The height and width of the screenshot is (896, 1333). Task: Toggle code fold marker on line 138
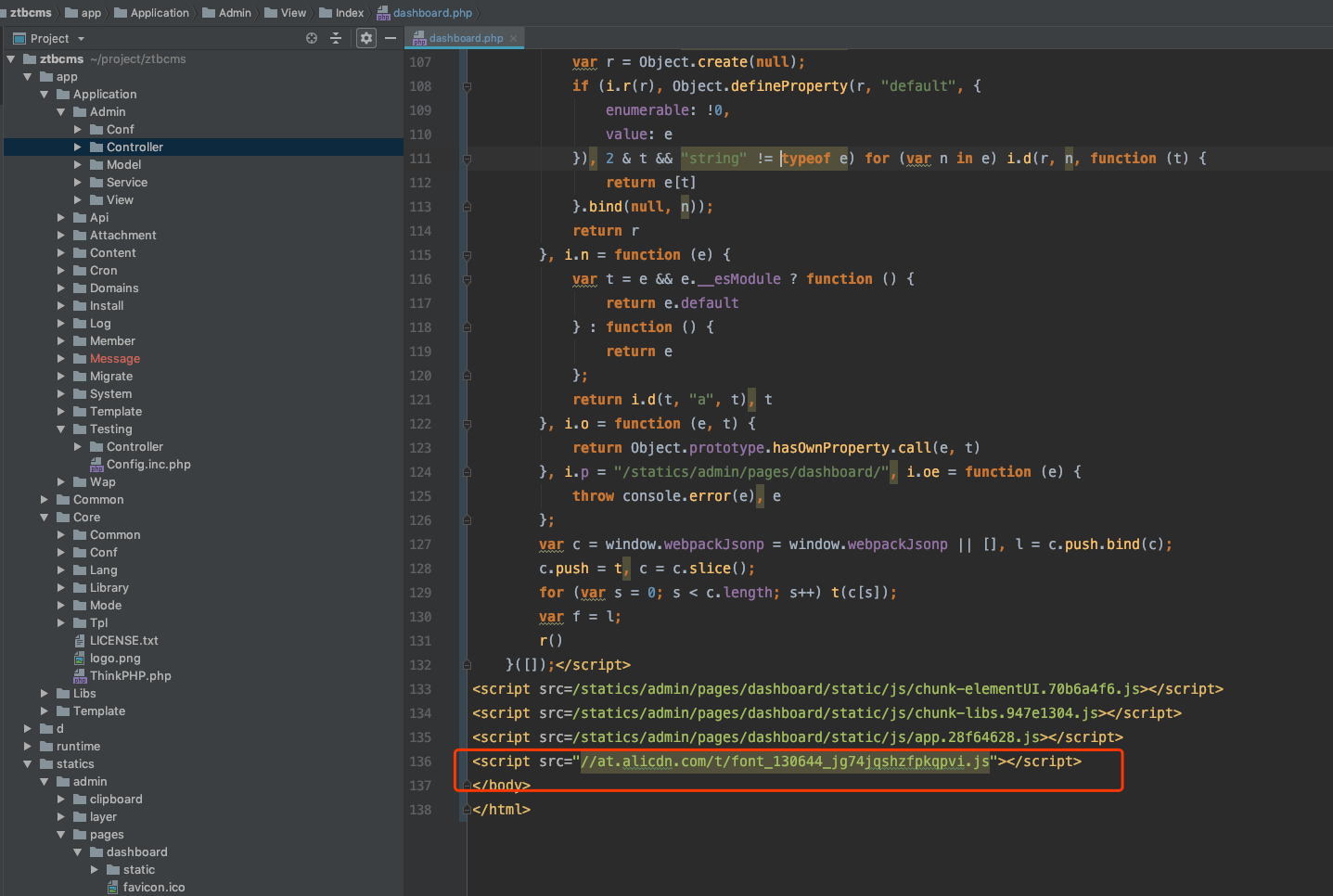(467, 810)
